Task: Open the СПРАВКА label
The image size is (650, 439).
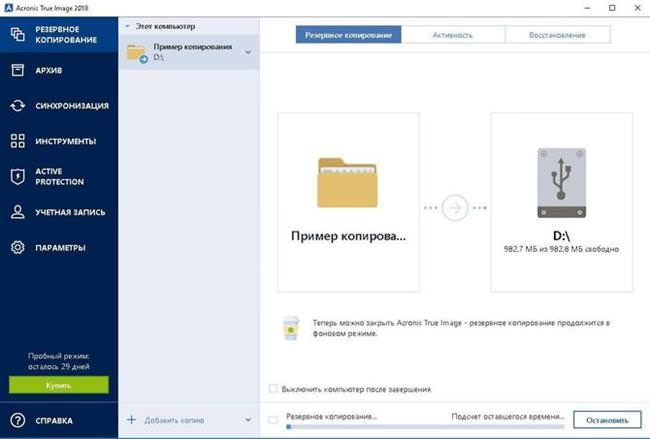Action: [54, 421]
